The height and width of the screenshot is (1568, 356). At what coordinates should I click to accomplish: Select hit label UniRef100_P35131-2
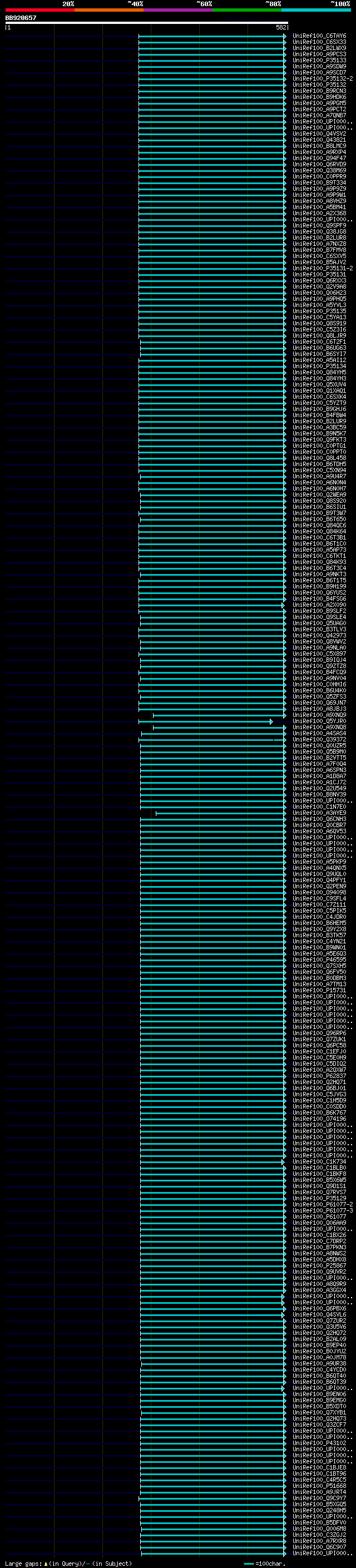(x=323, y=269)
